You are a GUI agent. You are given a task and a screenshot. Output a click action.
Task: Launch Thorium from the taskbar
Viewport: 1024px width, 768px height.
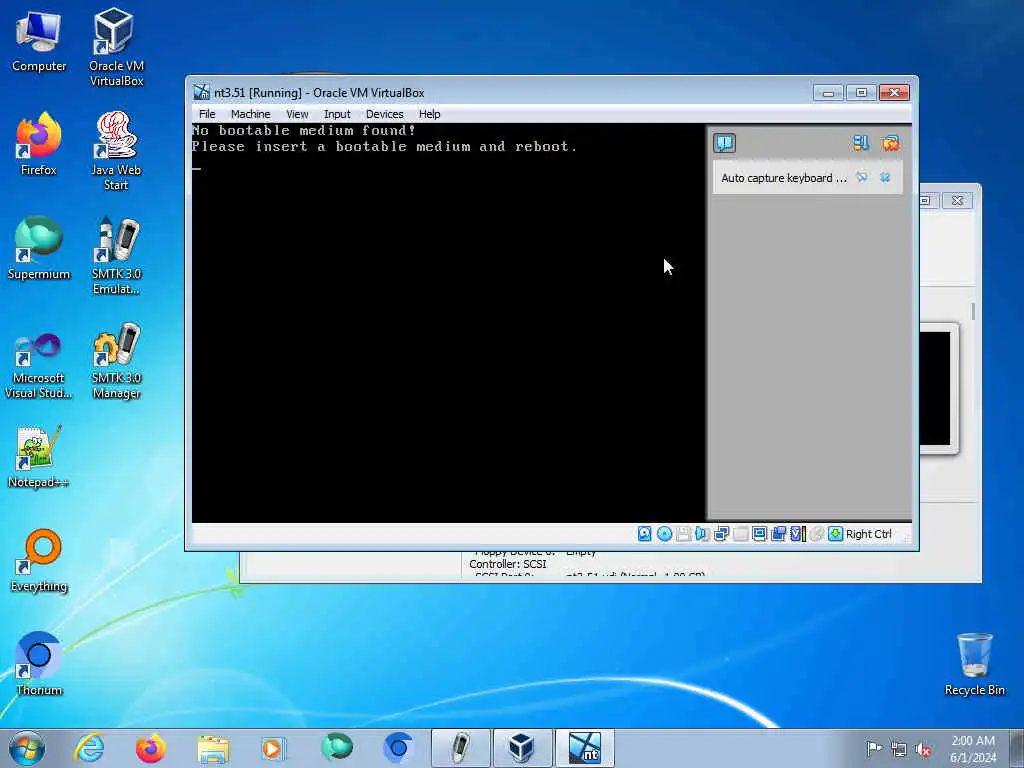(x=398, y=748)
